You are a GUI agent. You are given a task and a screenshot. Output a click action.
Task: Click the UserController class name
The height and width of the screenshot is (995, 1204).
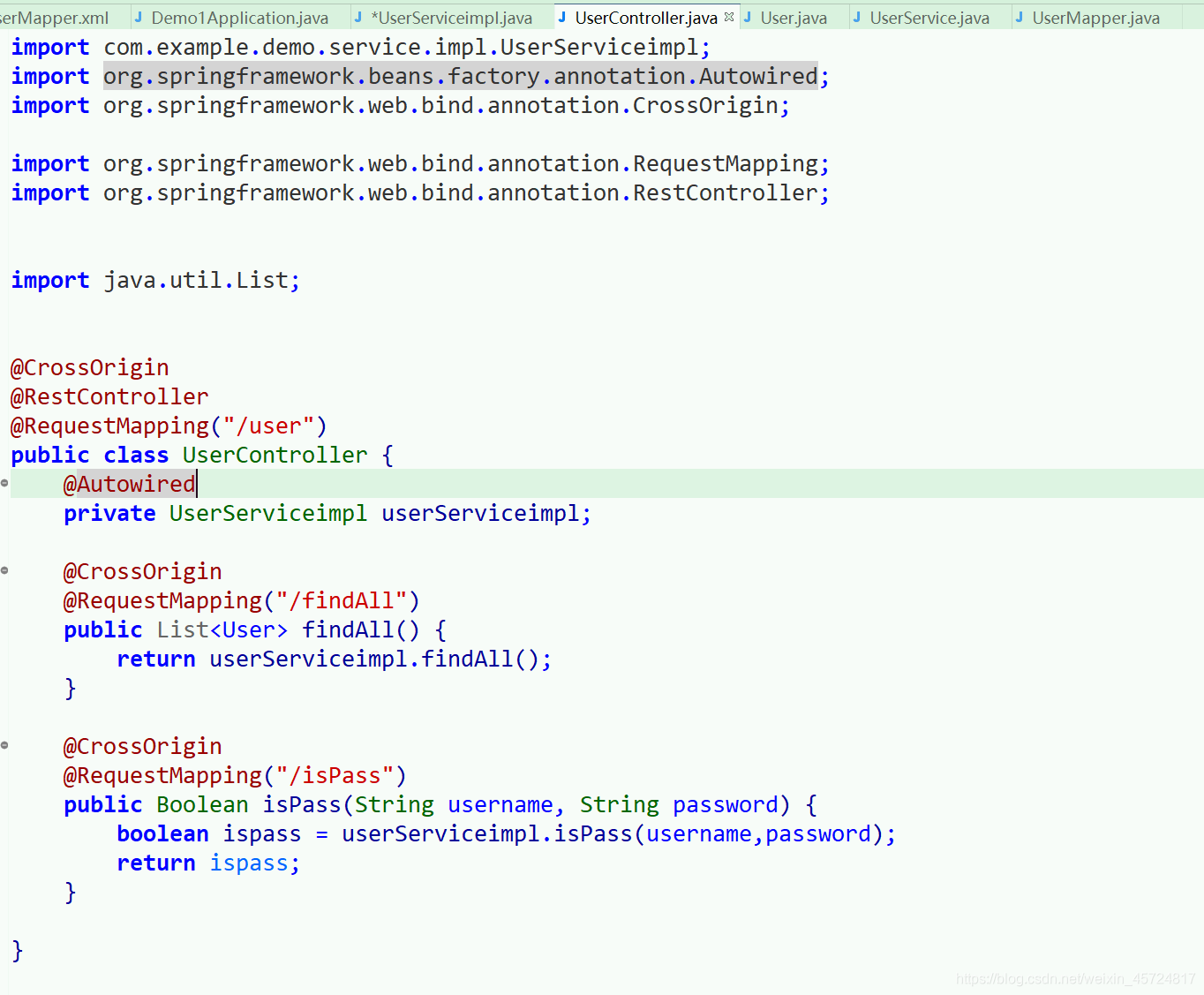click(x=275, y=456)
